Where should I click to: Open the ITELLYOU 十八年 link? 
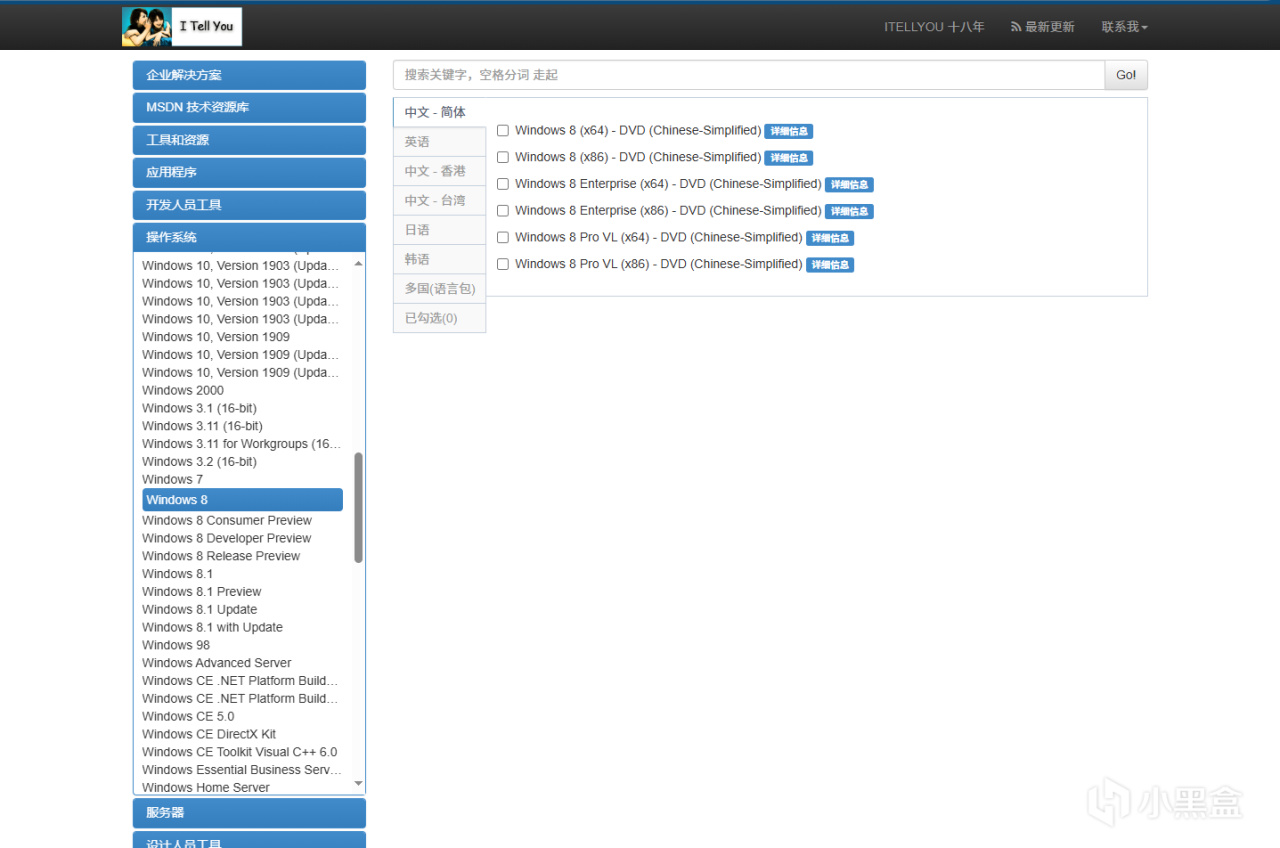934,27
